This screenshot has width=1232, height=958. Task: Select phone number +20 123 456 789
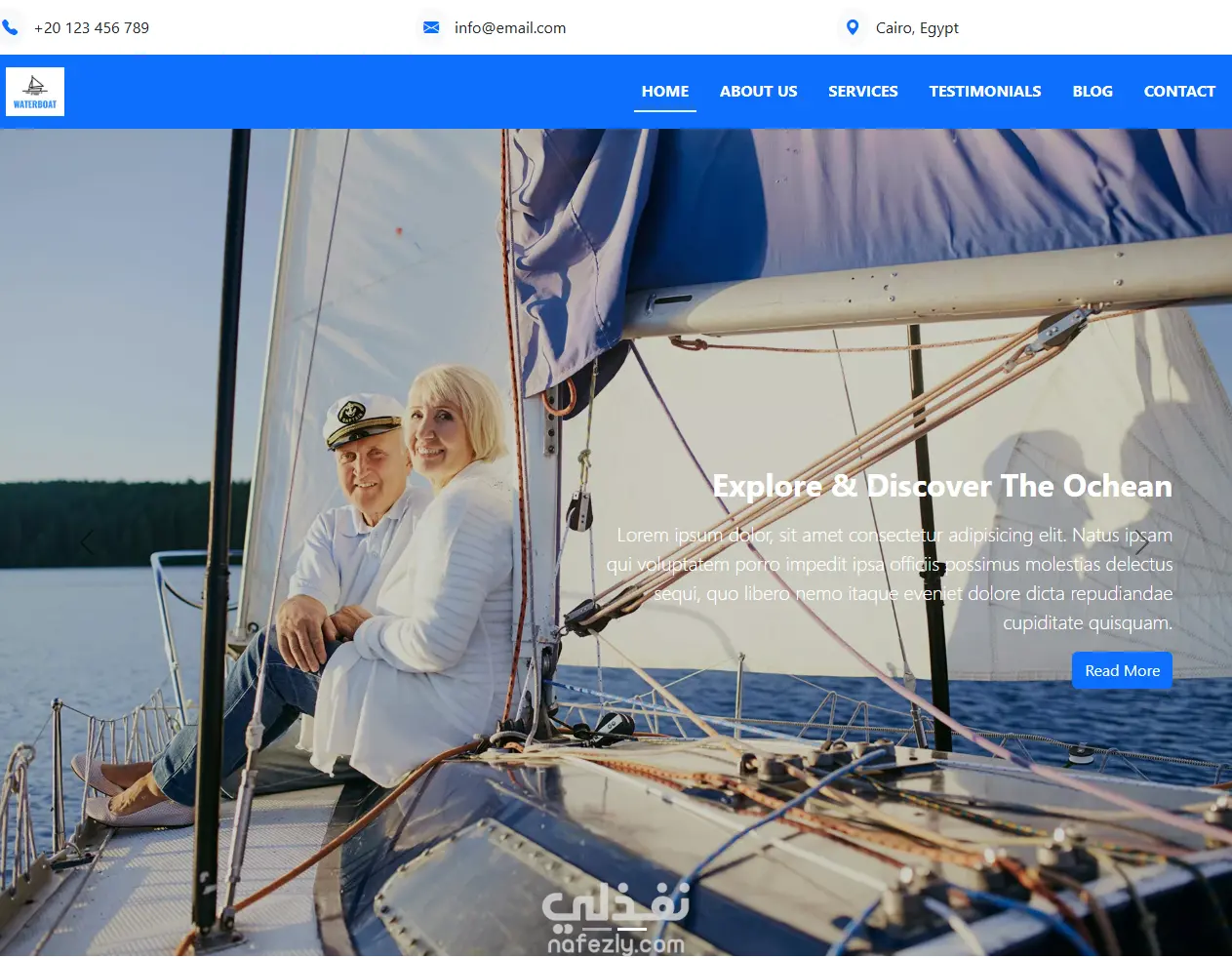pyautogui.click(x=92, y=27)
